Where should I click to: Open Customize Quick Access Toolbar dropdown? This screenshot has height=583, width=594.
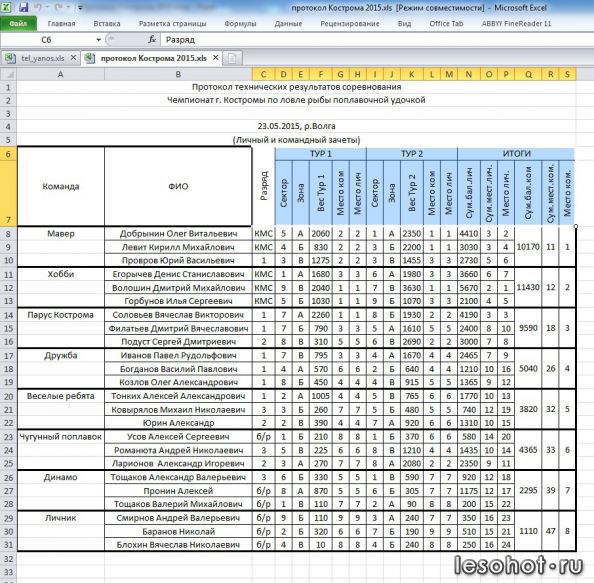(80, 7)
